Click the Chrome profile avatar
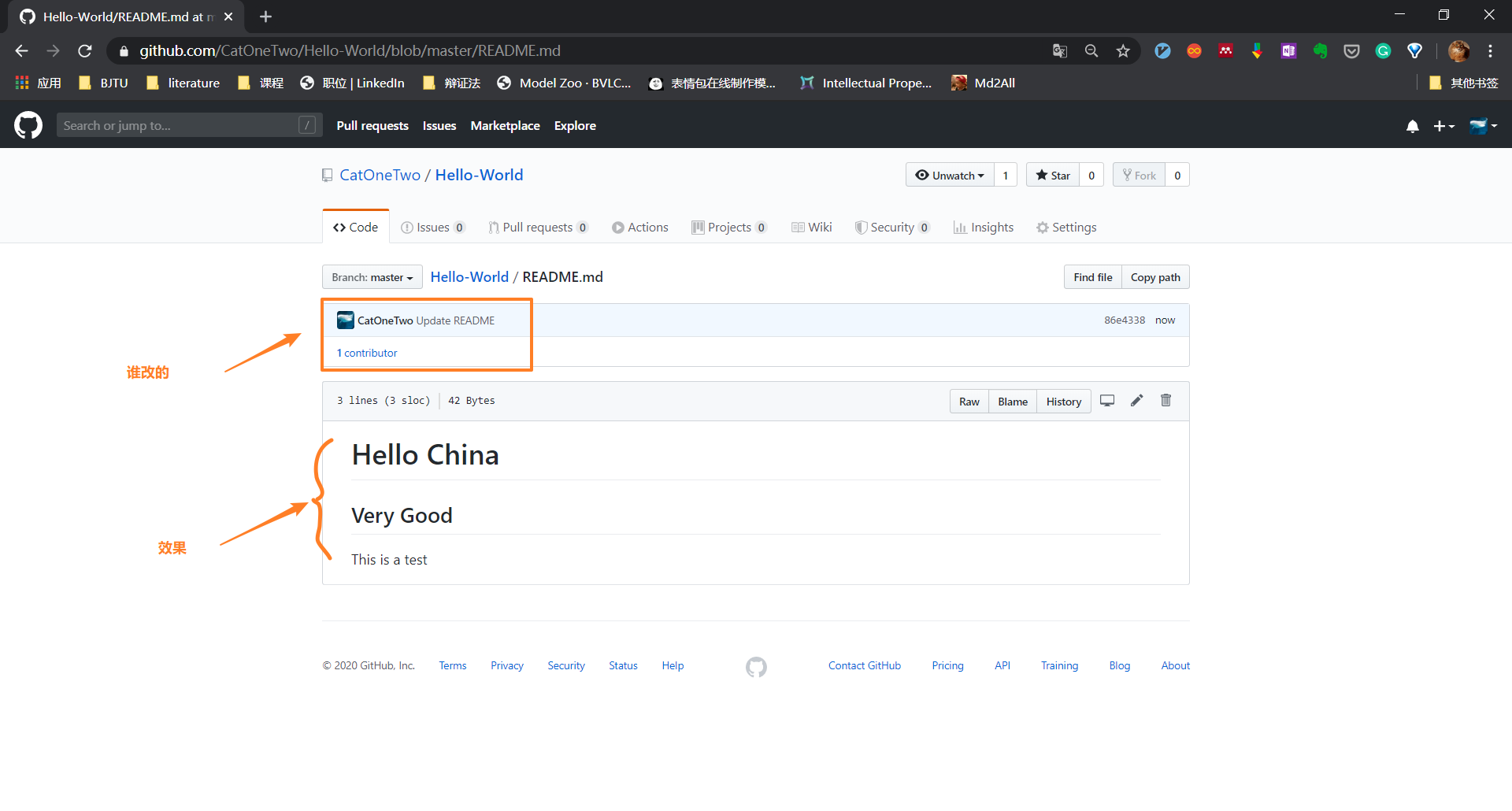This screenshot has height=811, width=1512. (x=1459, y=51)
